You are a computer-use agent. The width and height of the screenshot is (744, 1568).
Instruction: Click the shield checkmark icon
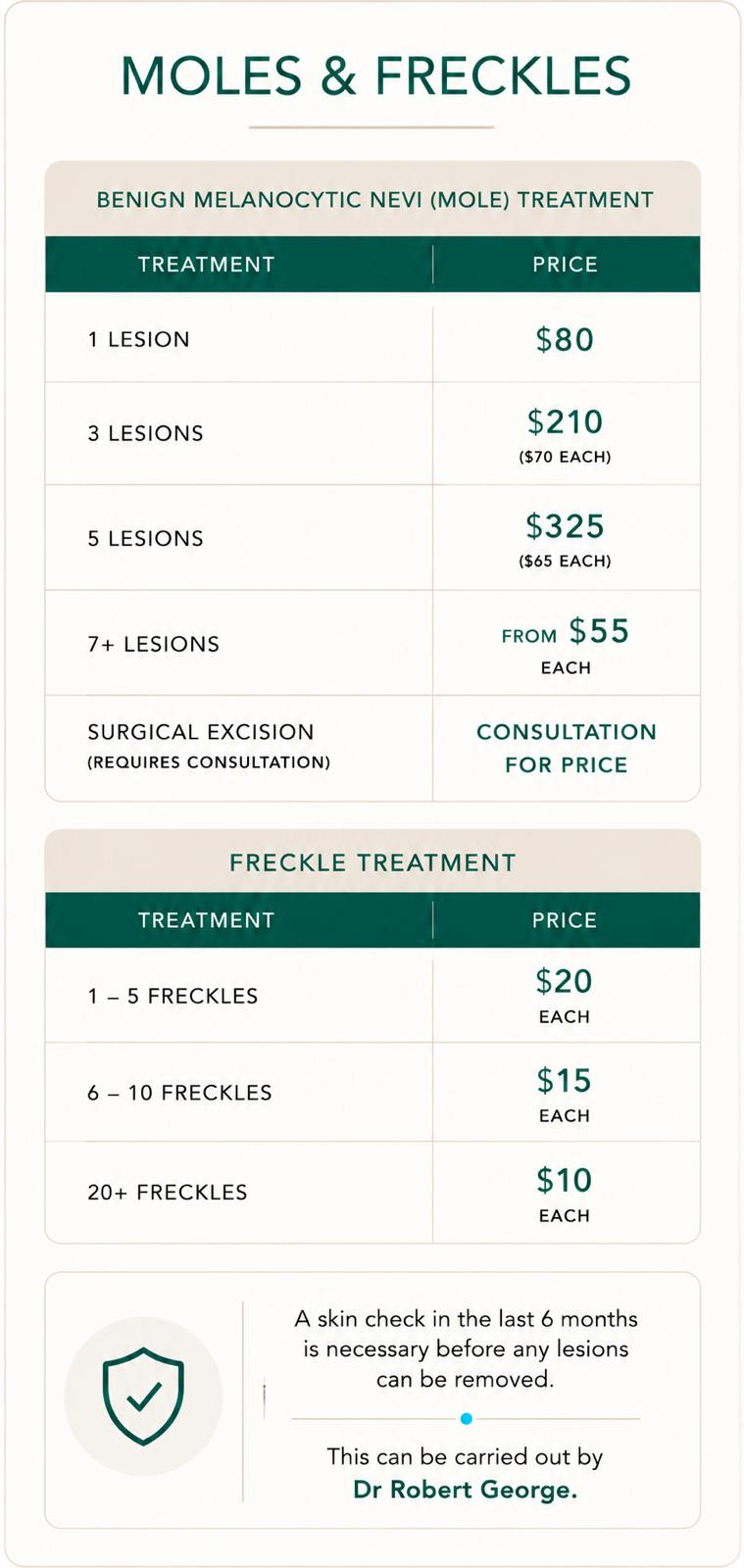tap(143, 1396)
